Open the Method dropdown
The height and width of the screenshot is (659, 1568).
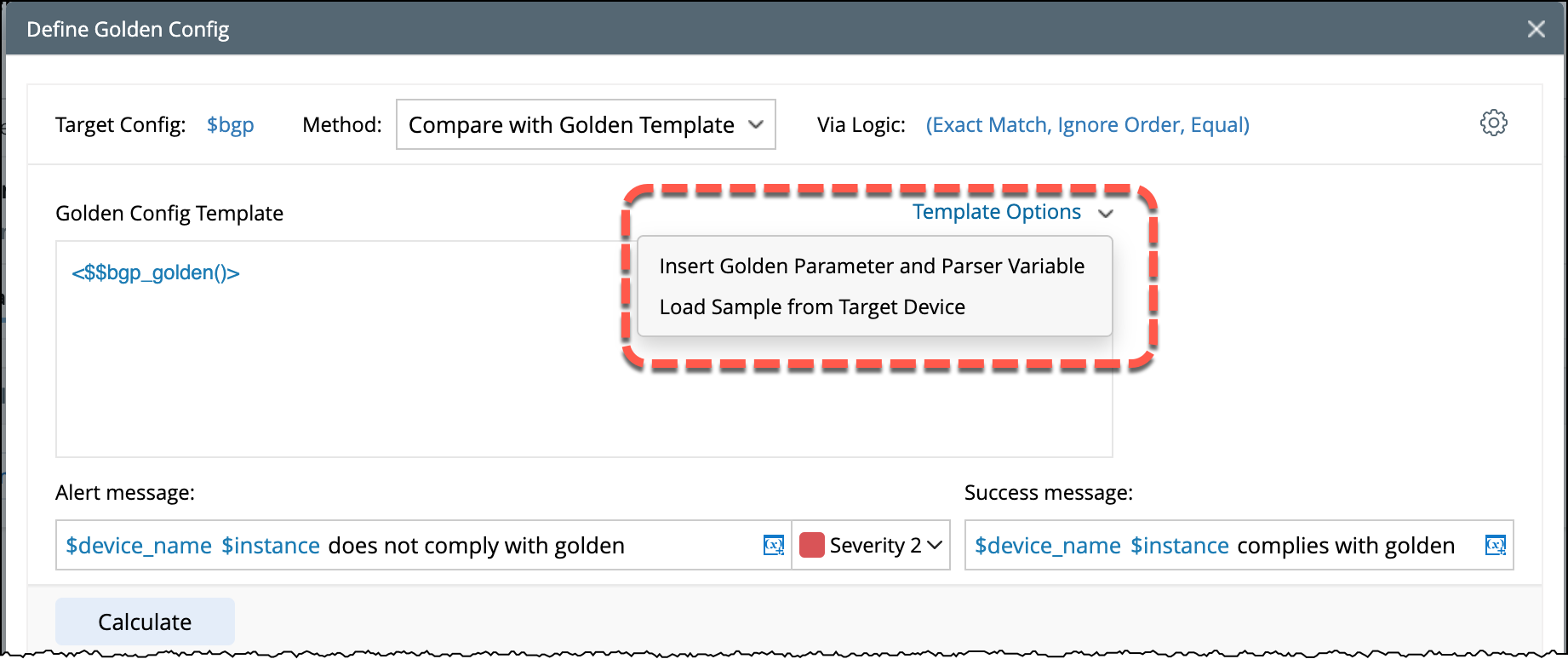tap(586, 124)
